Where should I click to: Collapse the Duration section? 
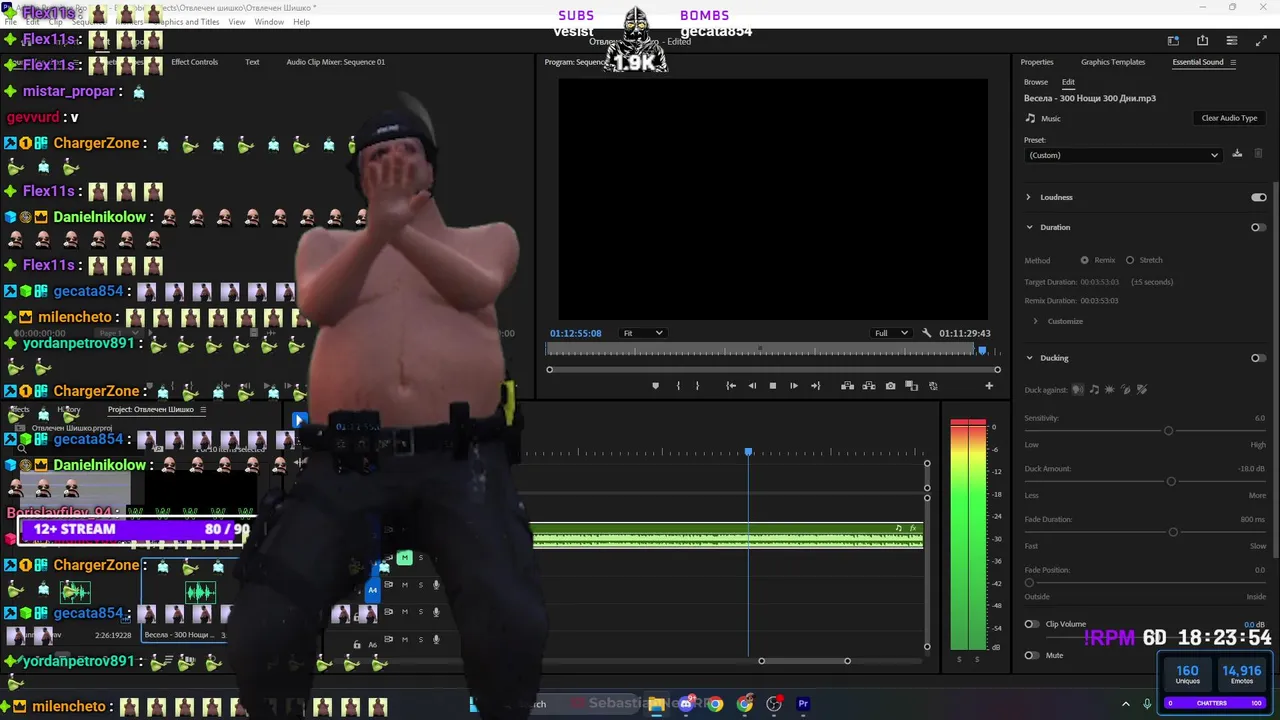(x=1029, y=227)
